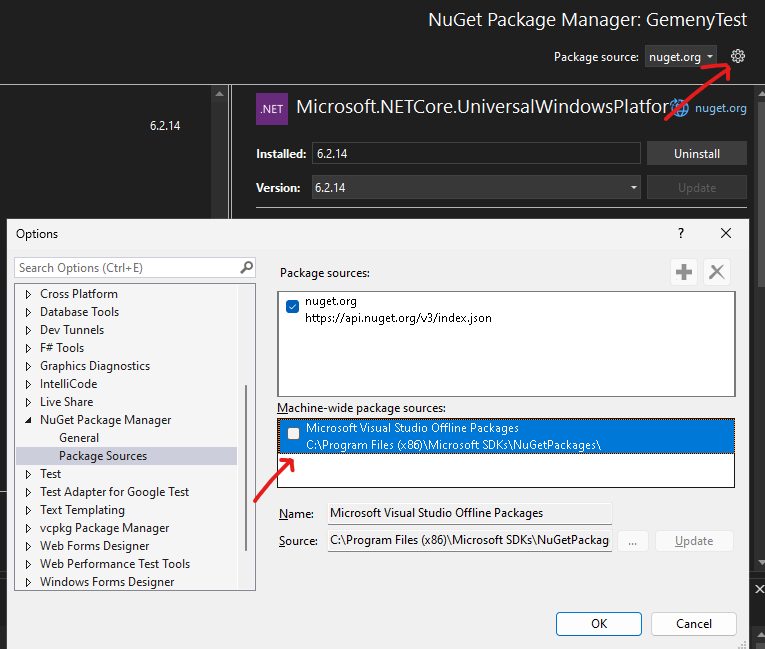Screen dimensions: 765x649
Task: Expand the vcpkg Package Manager node
Action: (28, 528)
